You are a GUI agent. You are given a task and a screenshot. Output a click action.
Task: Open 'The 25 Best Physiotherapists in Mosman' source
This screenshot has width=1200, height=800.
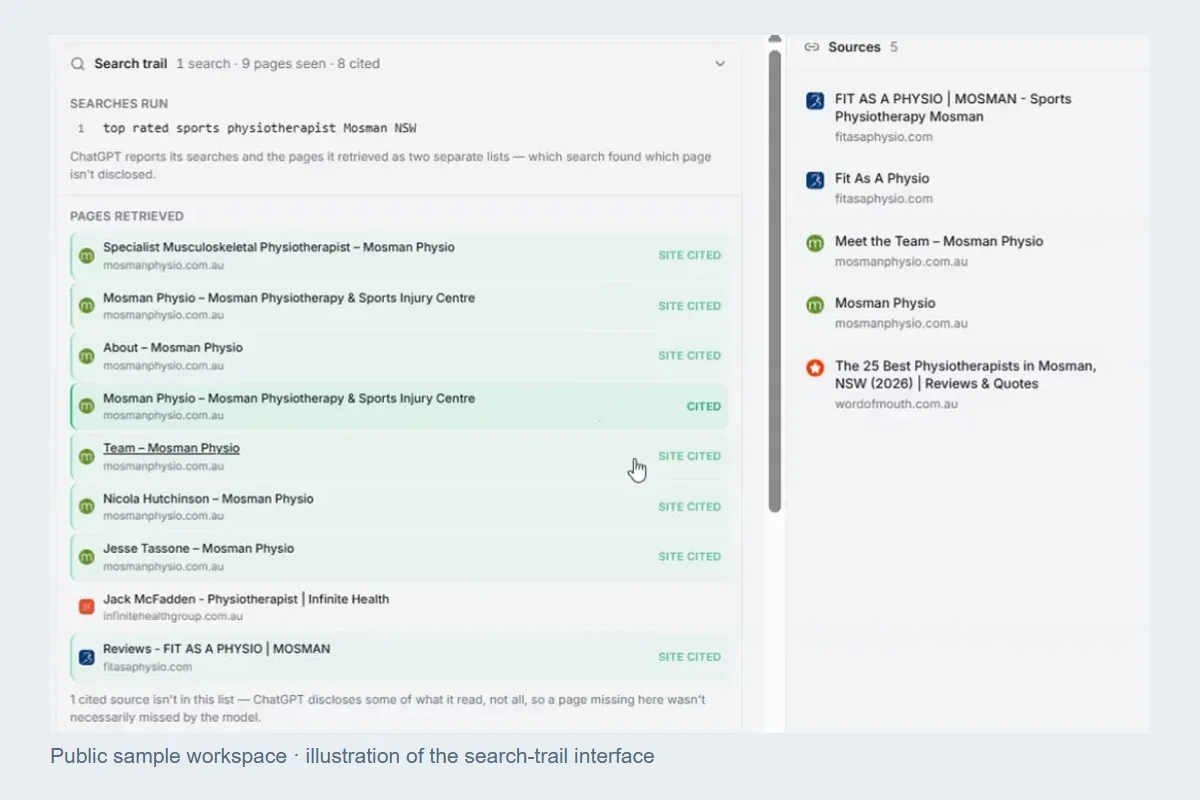pos(965,375)
